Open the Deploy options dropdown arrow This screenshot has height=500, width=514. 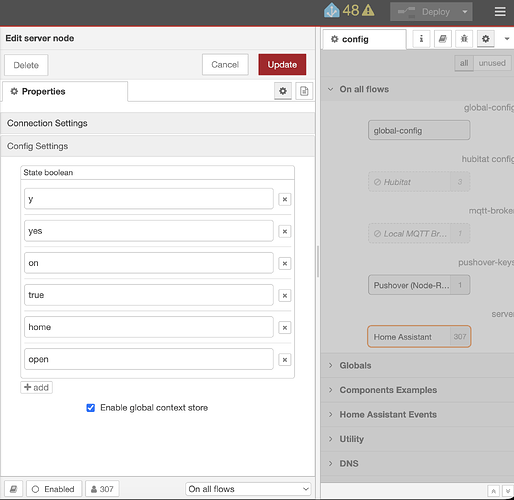click(x=465, y=12)
